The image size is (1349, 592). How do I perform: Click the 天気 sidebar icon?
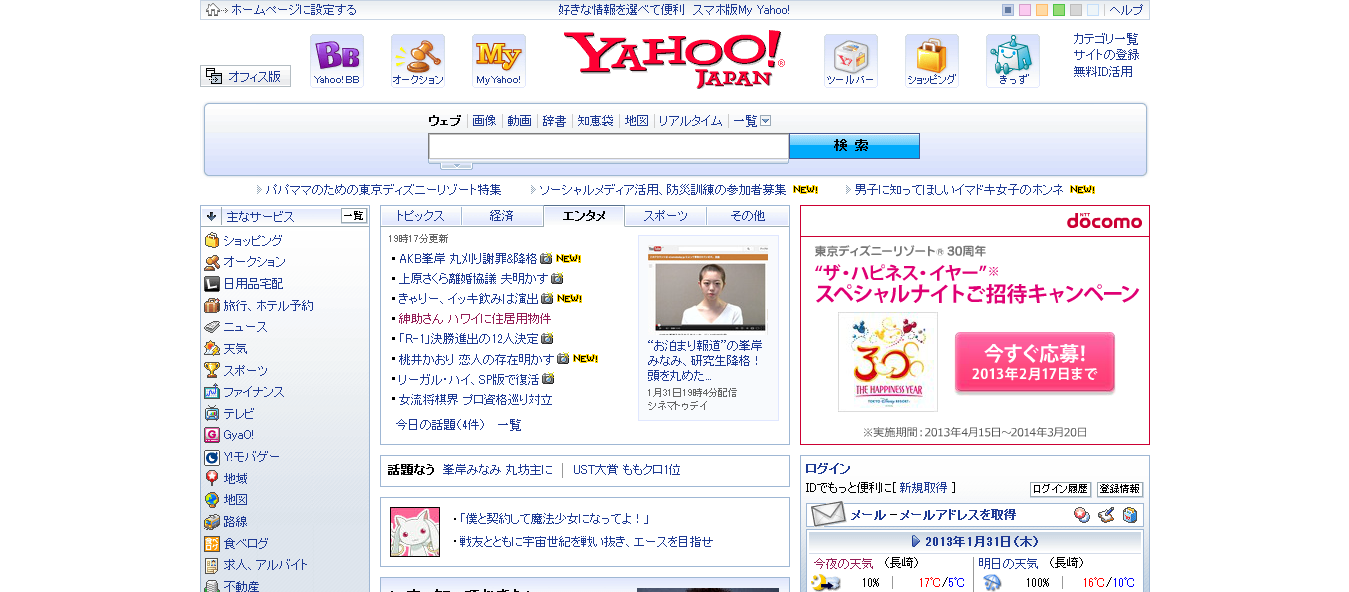click(x=212, y=348)
